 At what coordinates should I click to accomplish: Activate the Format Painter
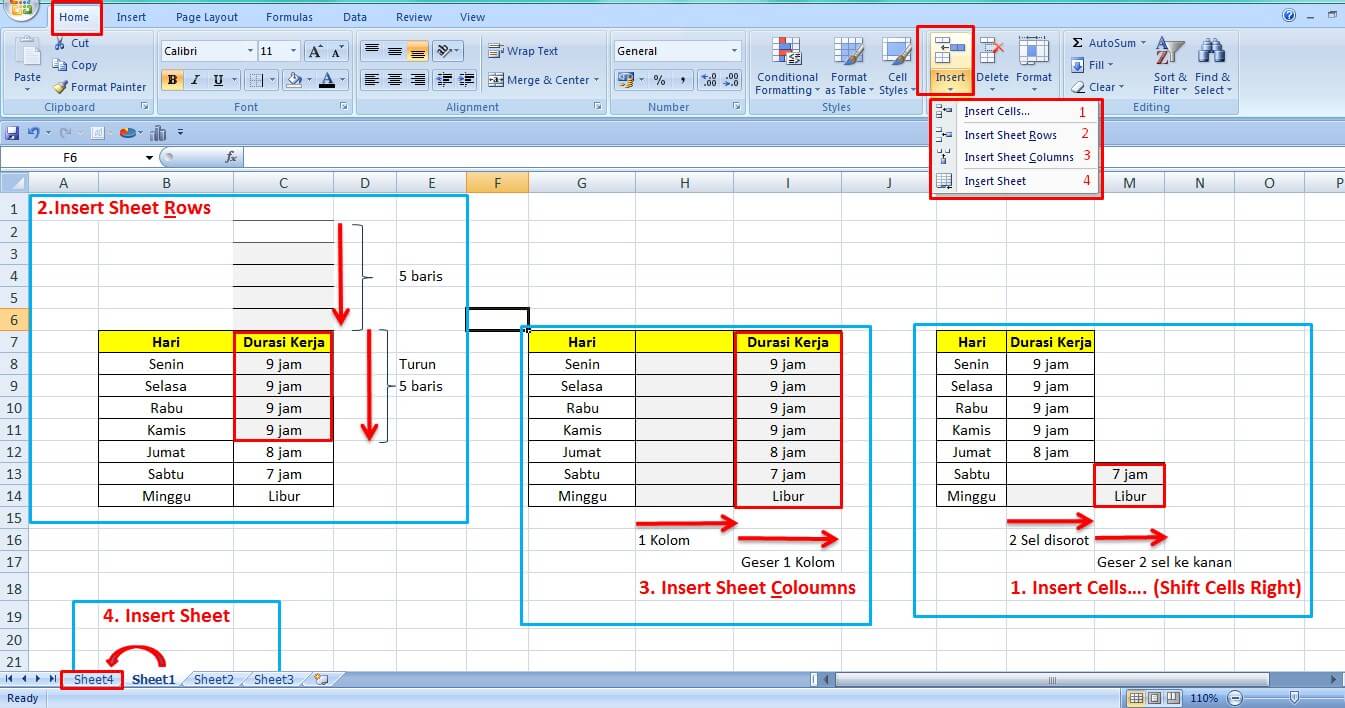pyautogui.click(x=99, y=87)
